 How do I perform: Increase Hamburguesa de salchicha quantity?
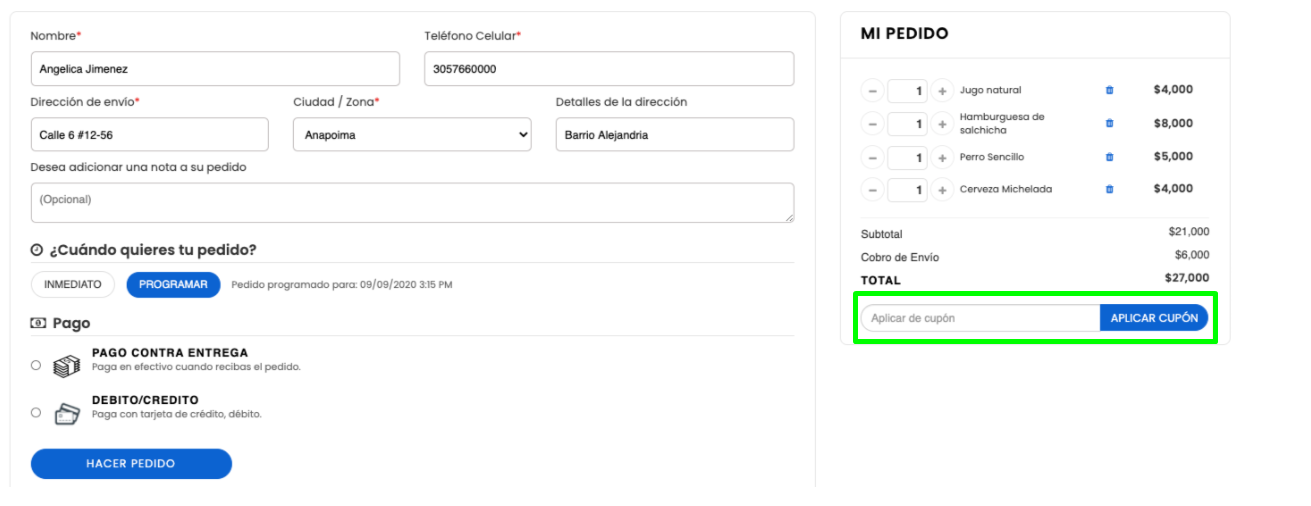click(942, 125)
